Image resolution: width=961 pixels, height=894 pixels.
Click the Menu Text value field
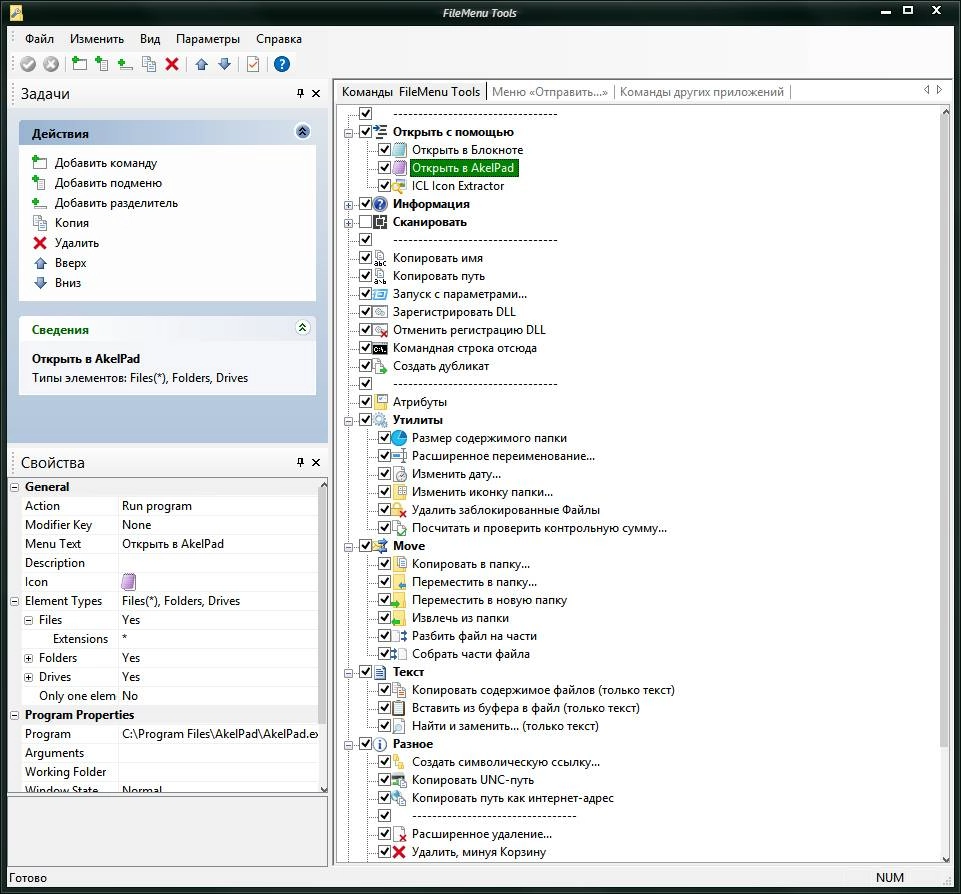pos(219,544)
